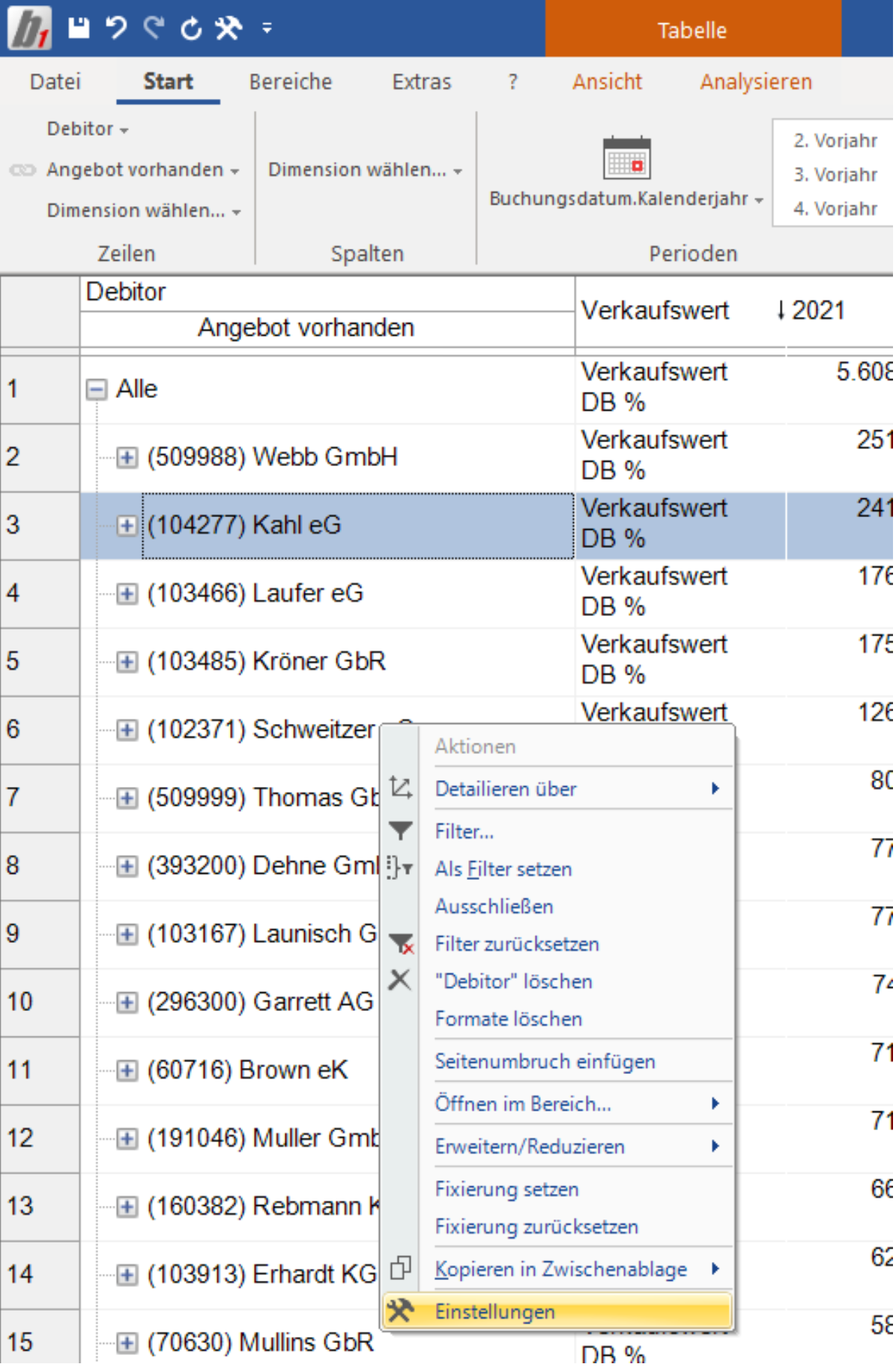Open the Buchungsdatum.Kalenderjahr dropdown
Viewport: 896px width, 1367px height.
point(626,199)
